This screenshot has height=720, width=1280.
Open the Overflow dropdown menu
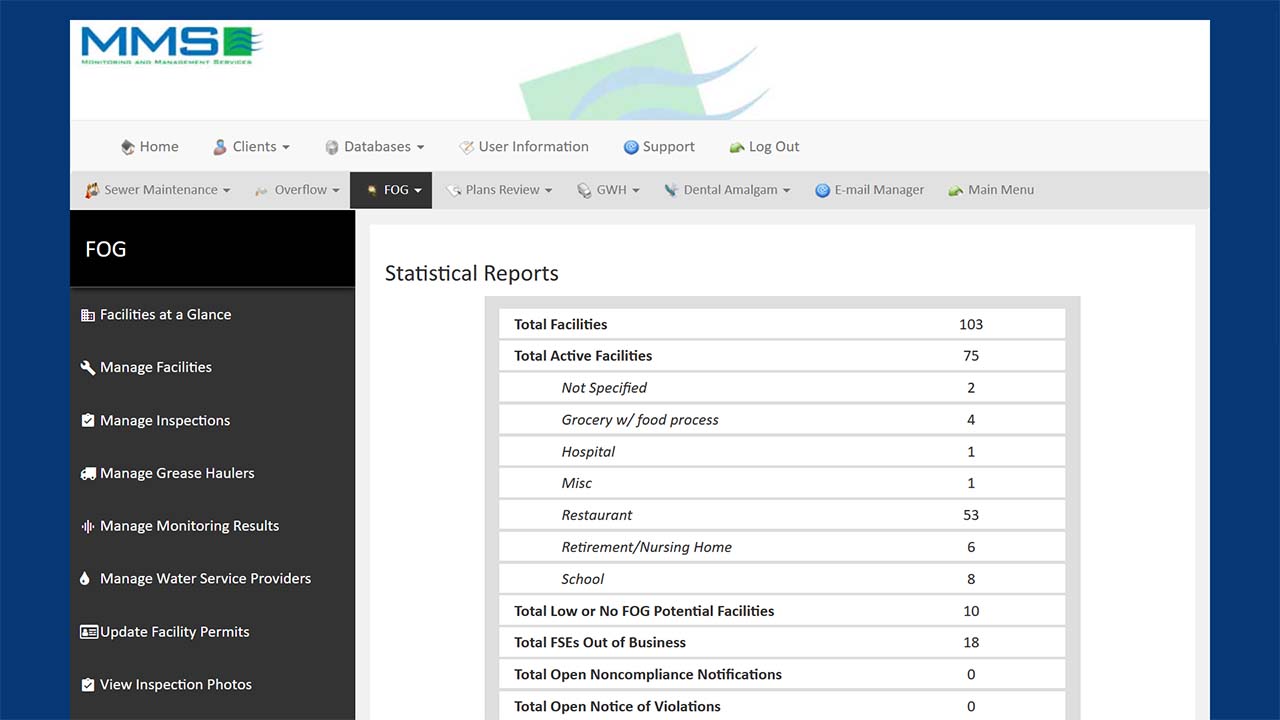298,190
